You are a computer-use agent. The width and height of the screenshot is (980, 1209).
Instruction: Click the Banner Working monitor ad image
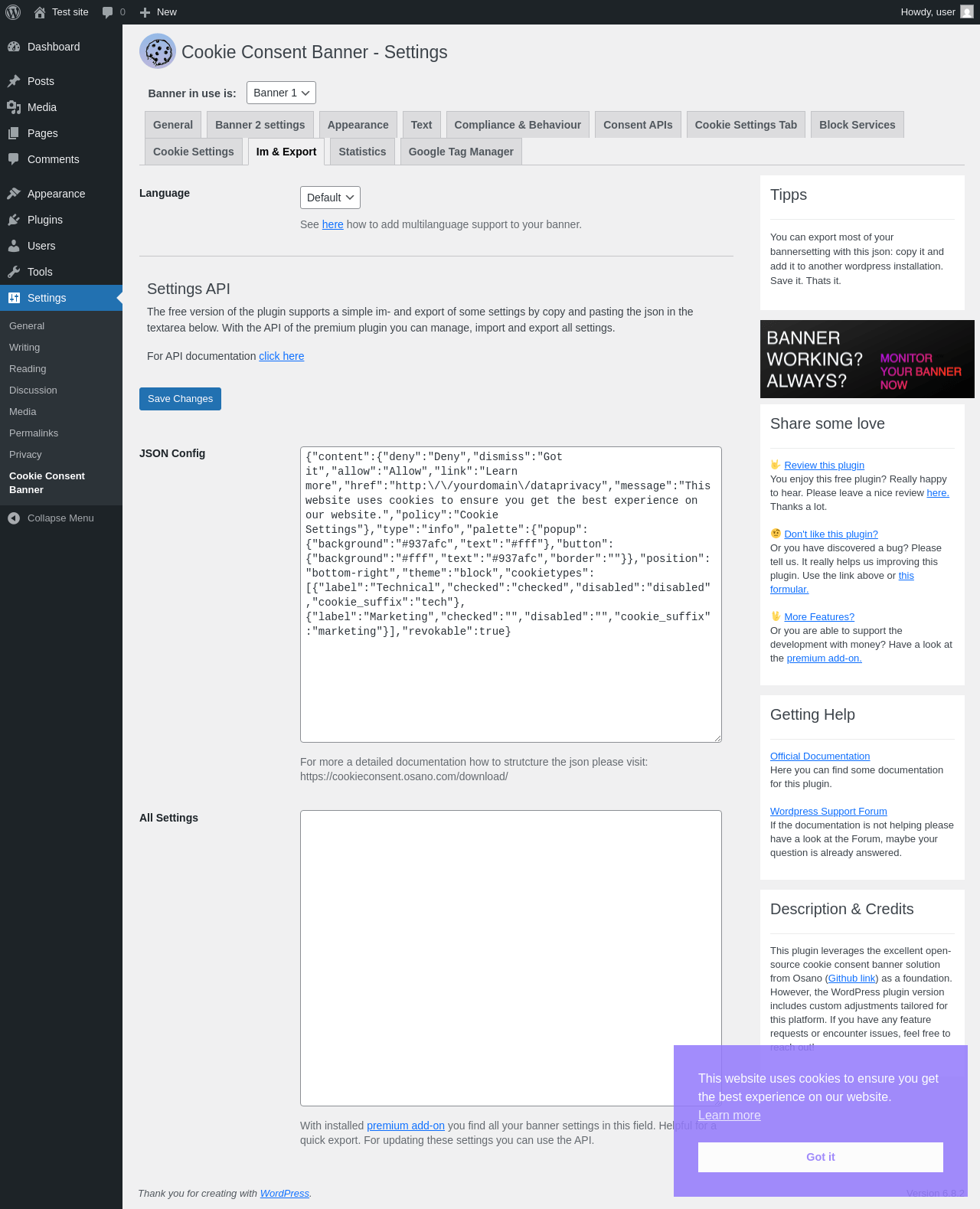(x=867, y=359)
